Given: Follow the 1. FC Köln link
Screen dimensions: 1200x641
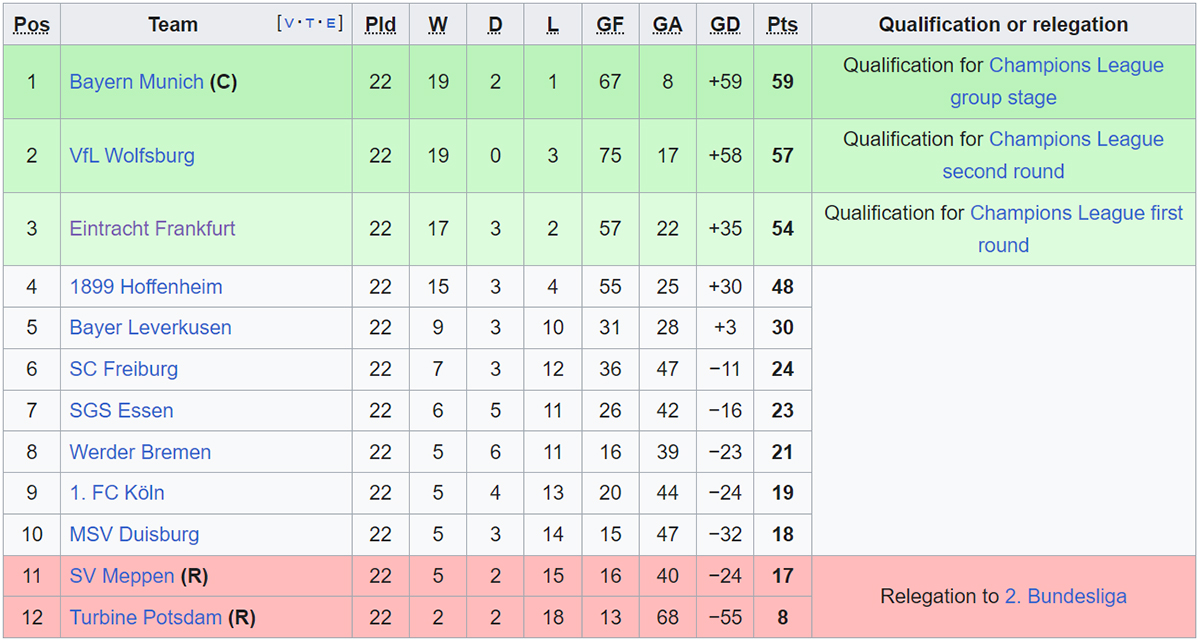Looking at the screenshot, I should click(x=117, y=493).
